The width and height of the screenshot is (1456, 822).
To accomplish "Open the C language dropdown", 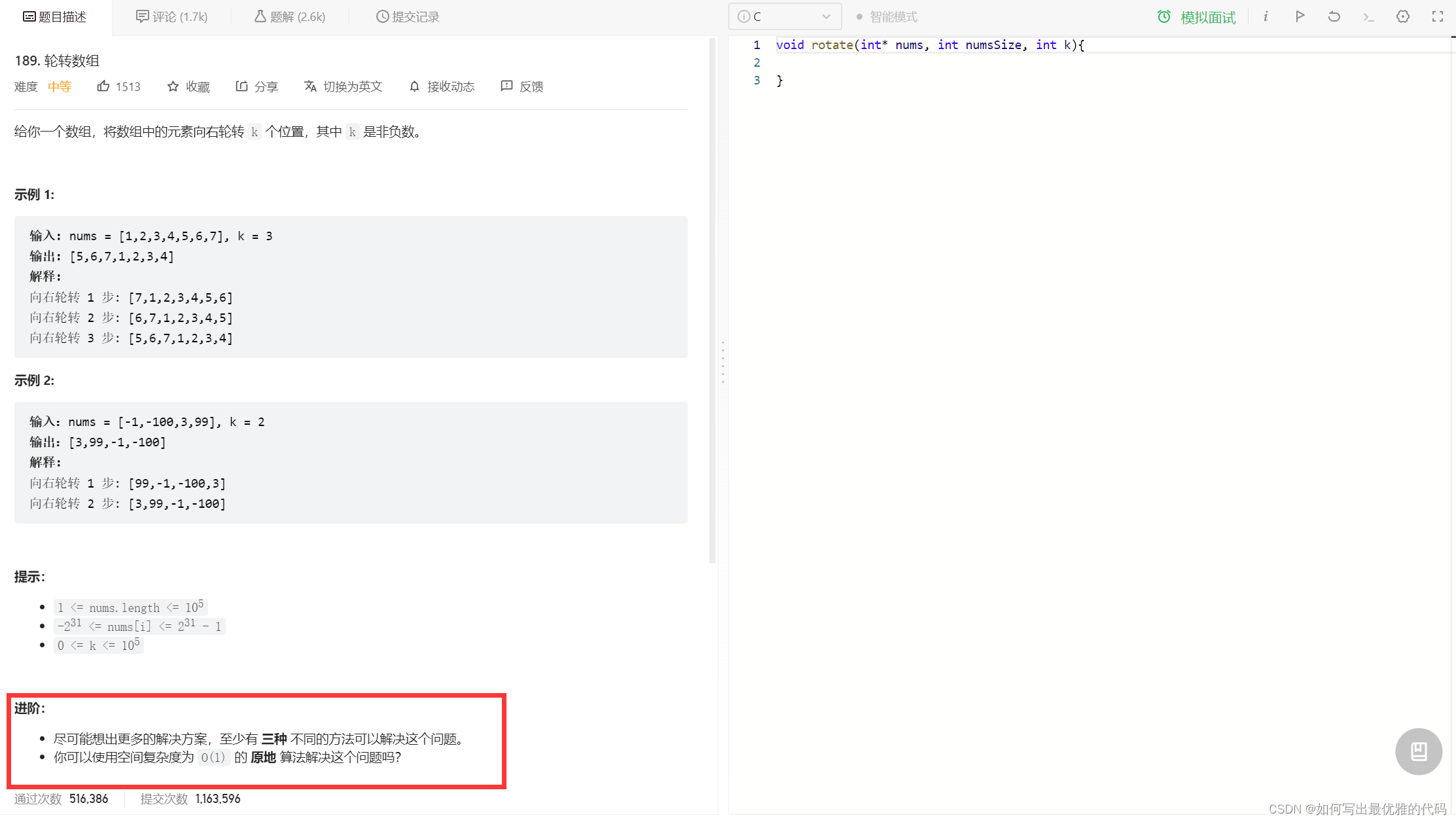I will click(x=785, y=17).
